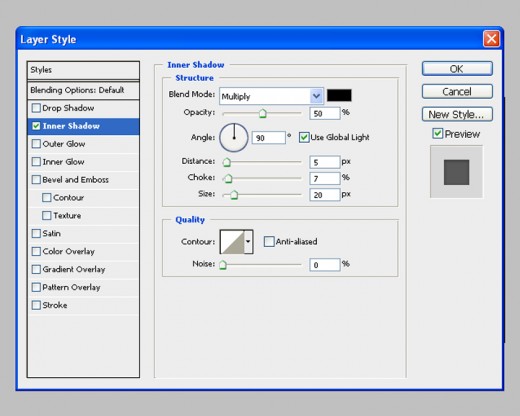The height and width of the screenshot is (416, 520).
Task: Click the Cancel button
Action: pos(457,91)
